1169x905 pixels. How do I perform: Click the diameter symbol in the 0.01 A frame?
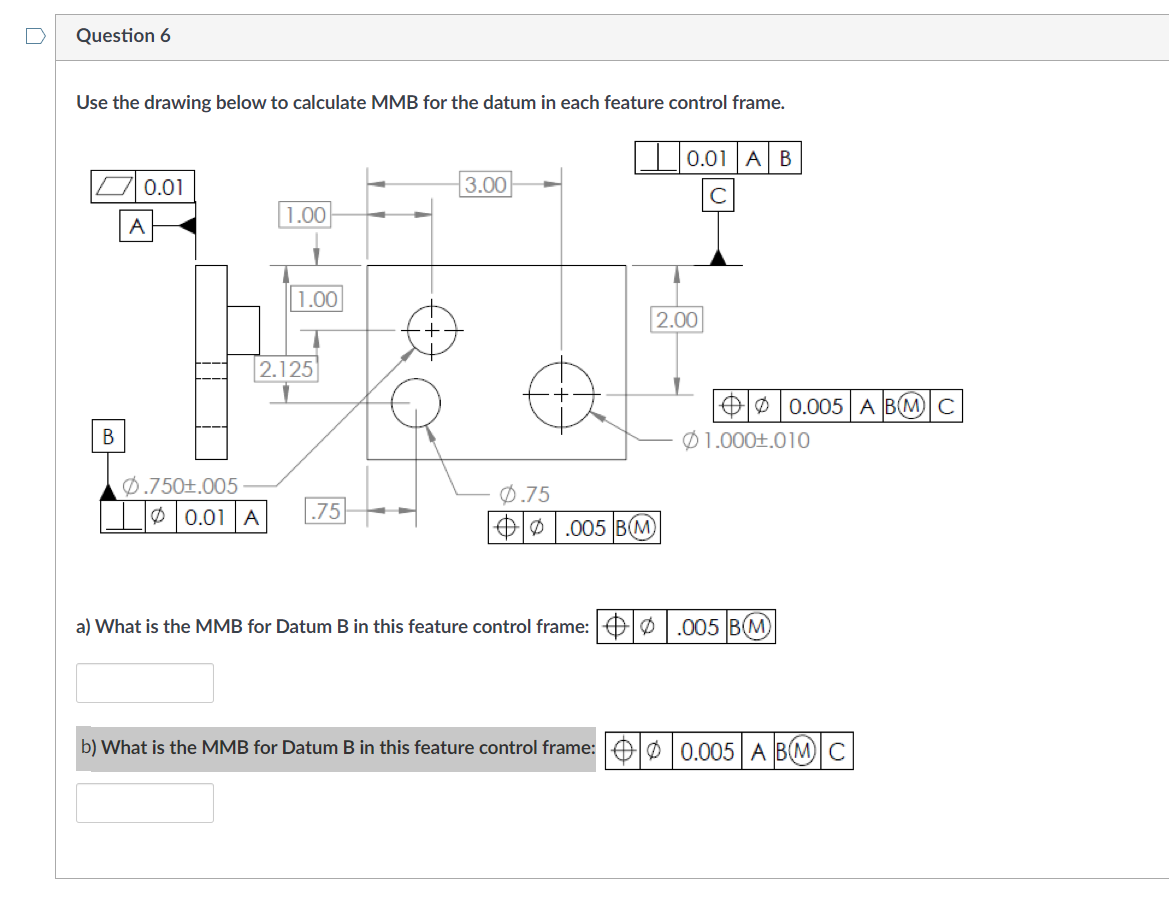click(x=158, y=519)
